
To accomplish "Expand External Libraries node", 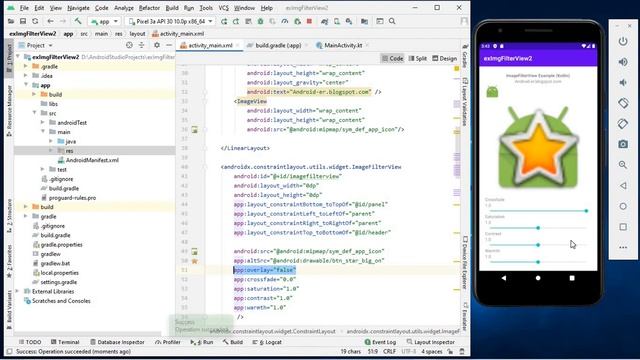I will click(18, 291).
